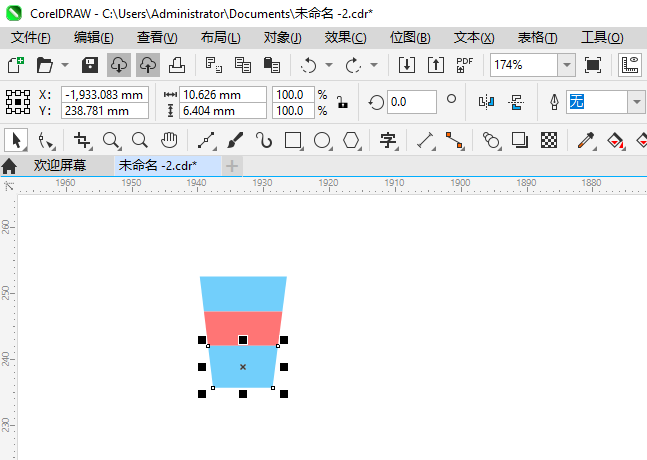Click the Import icon
Viewport: 647px width, 460px height.
pos(406,65)
